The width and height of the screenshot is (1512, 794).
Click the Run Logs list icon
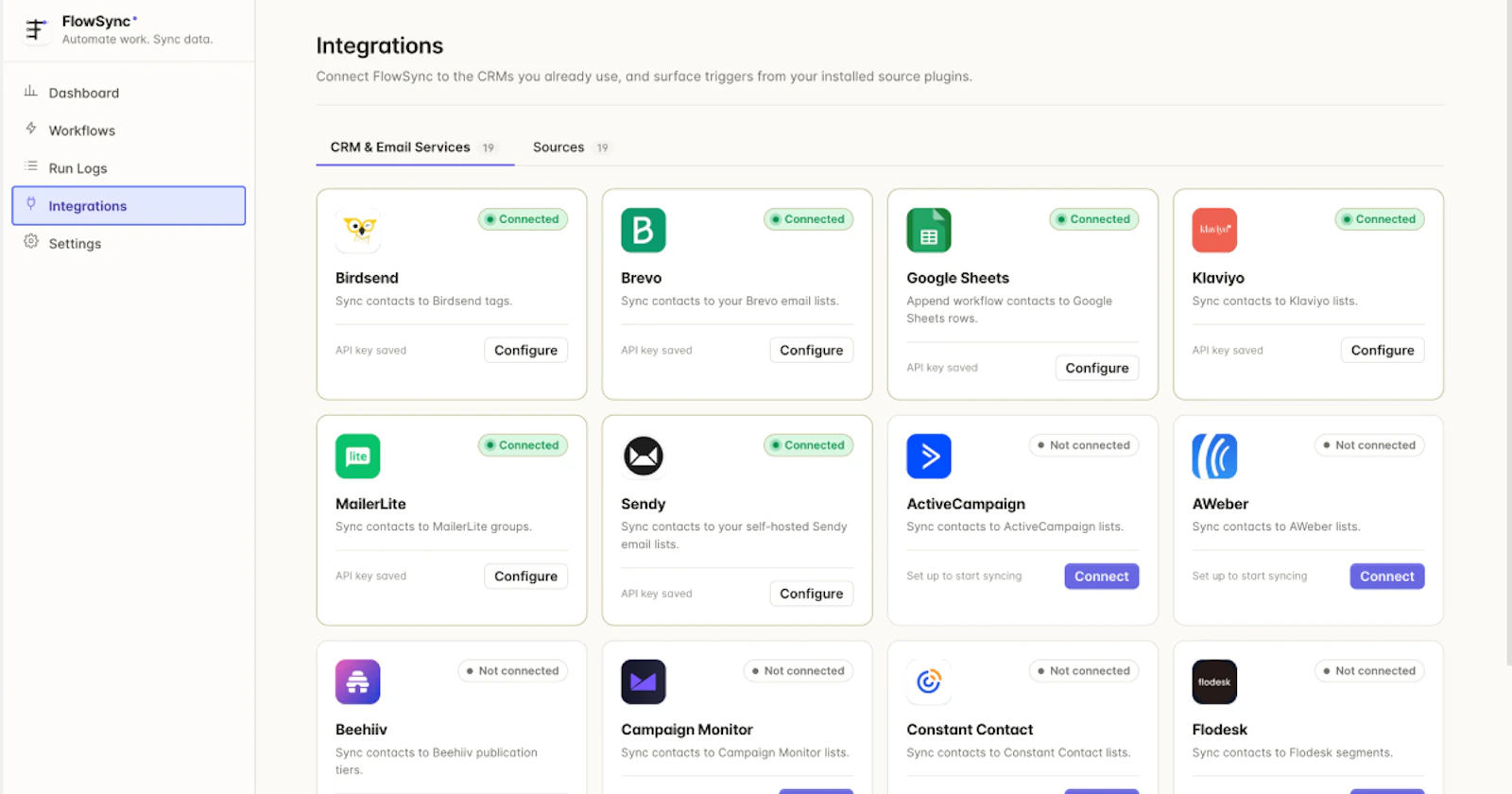[x=31, y=166]
